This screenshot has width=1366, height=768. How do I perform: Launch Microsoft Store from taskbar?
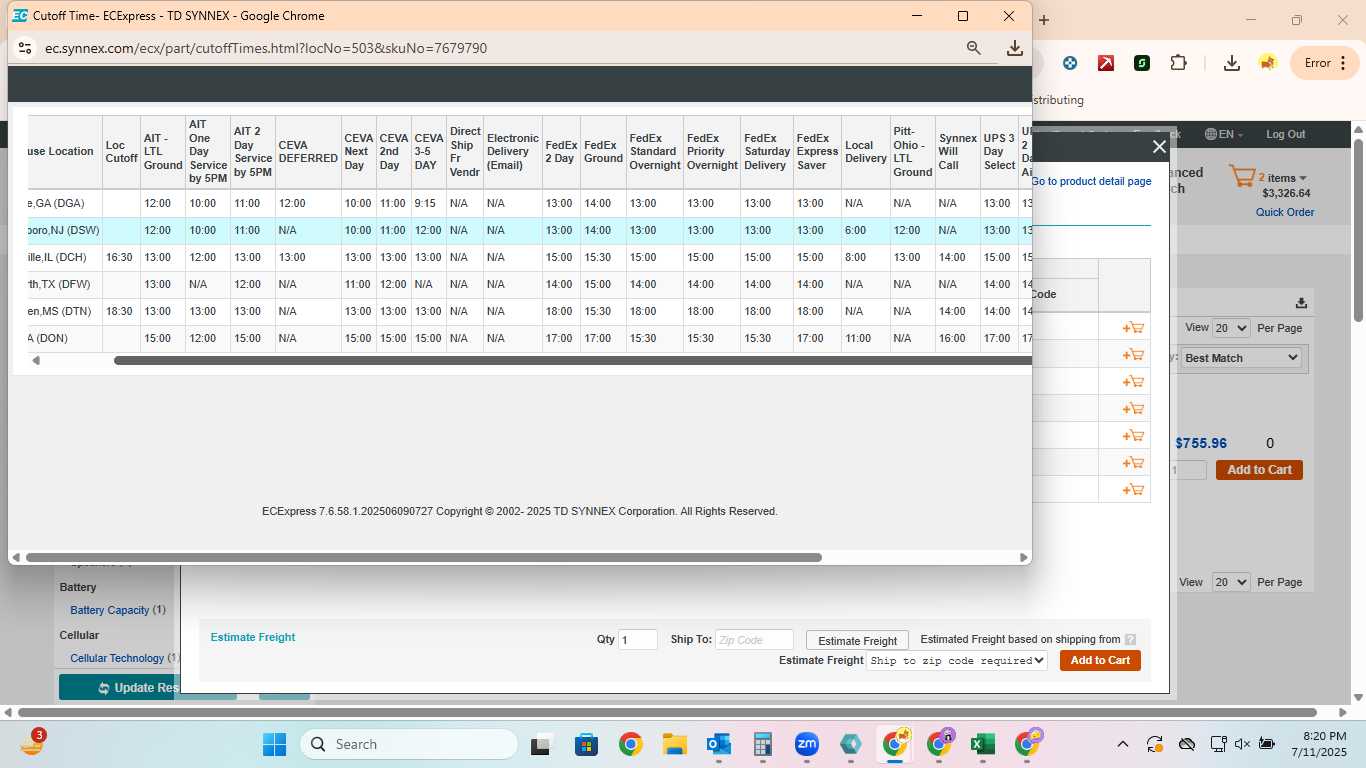coord(586,744)
